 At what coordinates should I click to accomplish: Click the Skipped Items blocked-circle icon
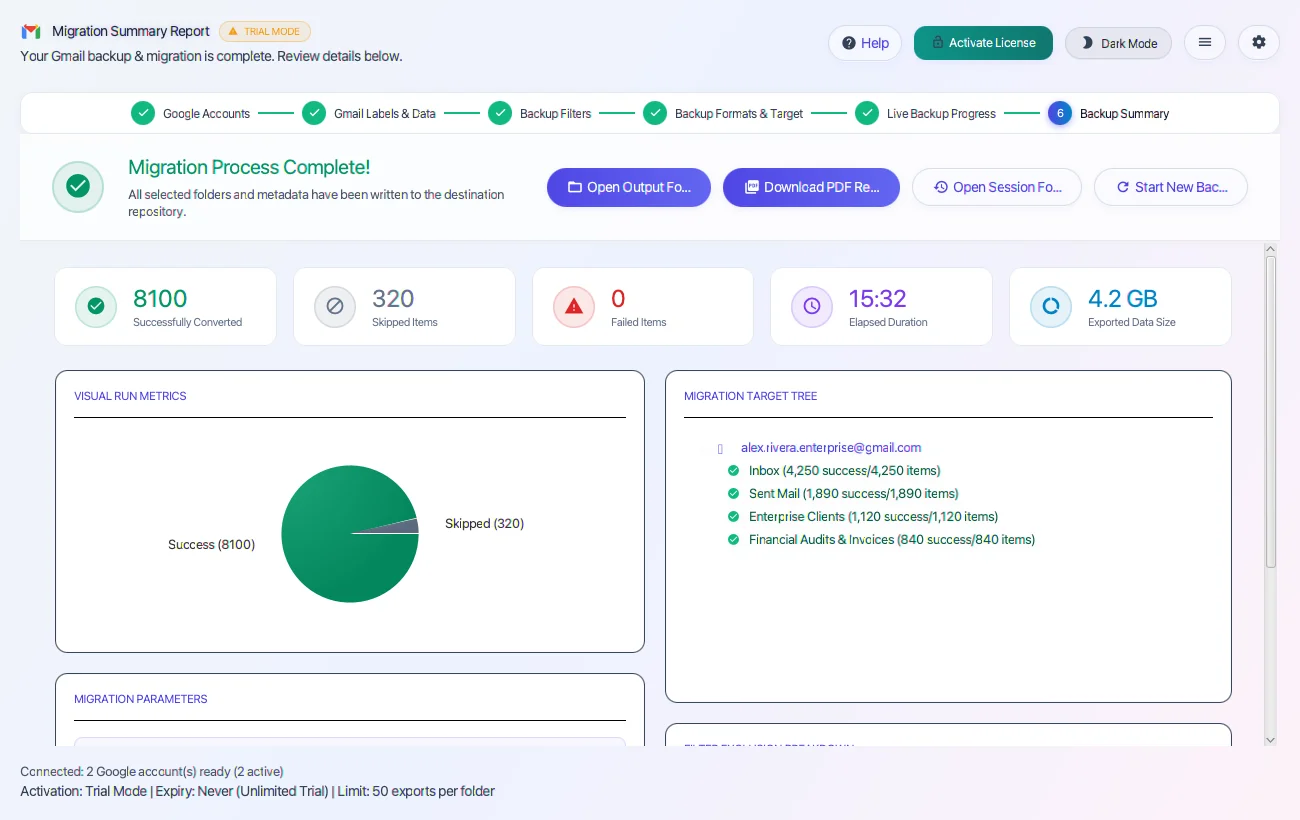(x=335, y=307)
